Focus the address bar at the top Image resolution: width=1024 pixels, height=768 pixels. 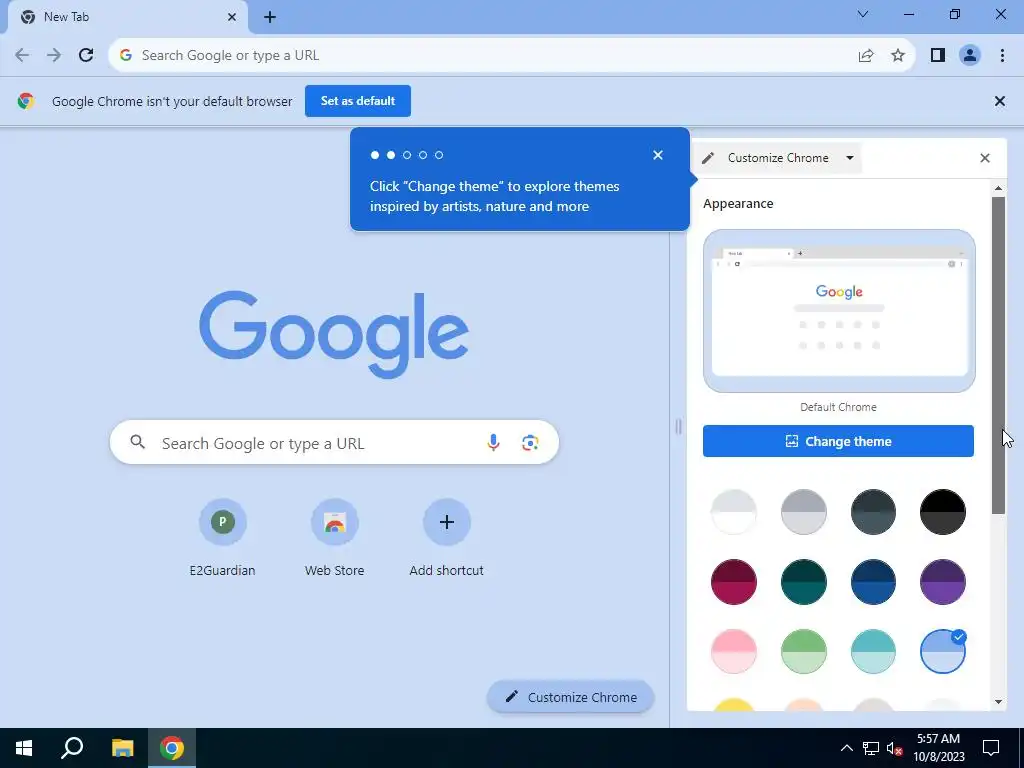click(x=511, y=56)
